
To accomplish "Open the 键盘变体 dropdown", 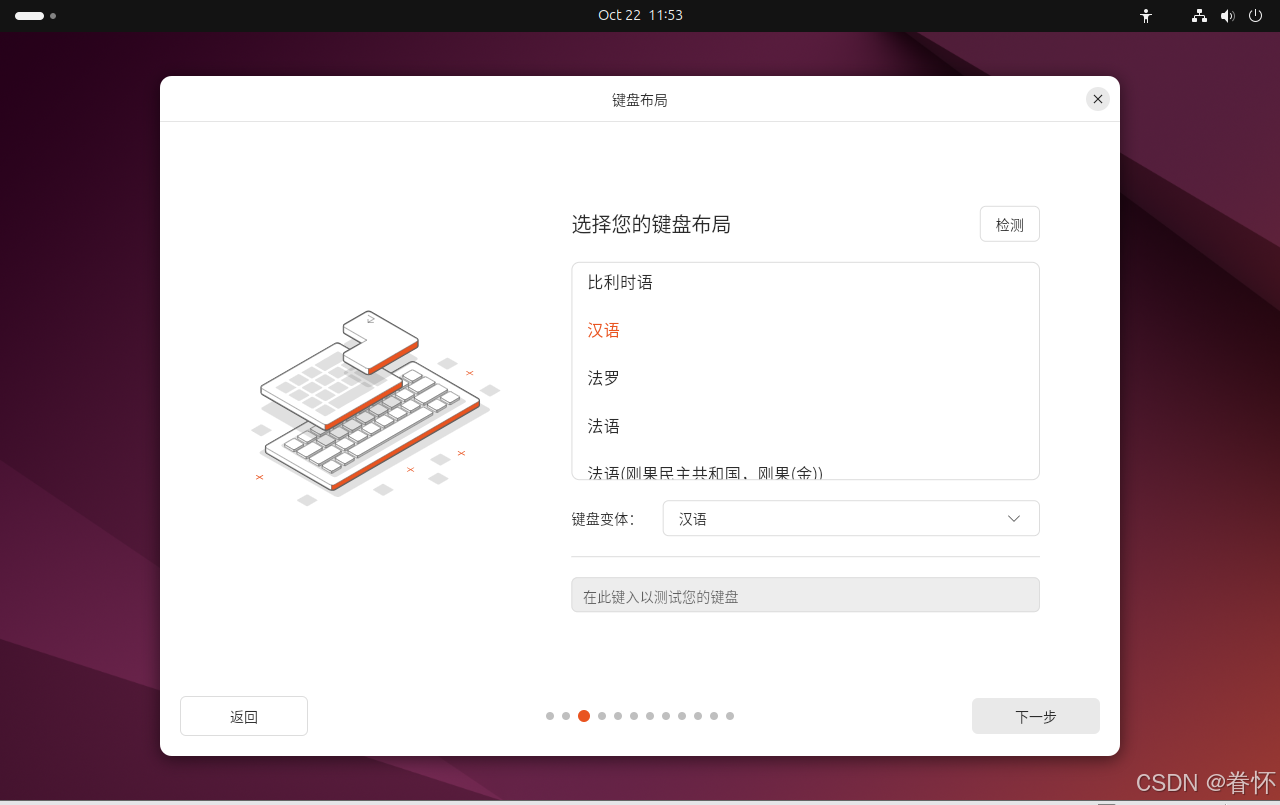I will click(851, 519).
